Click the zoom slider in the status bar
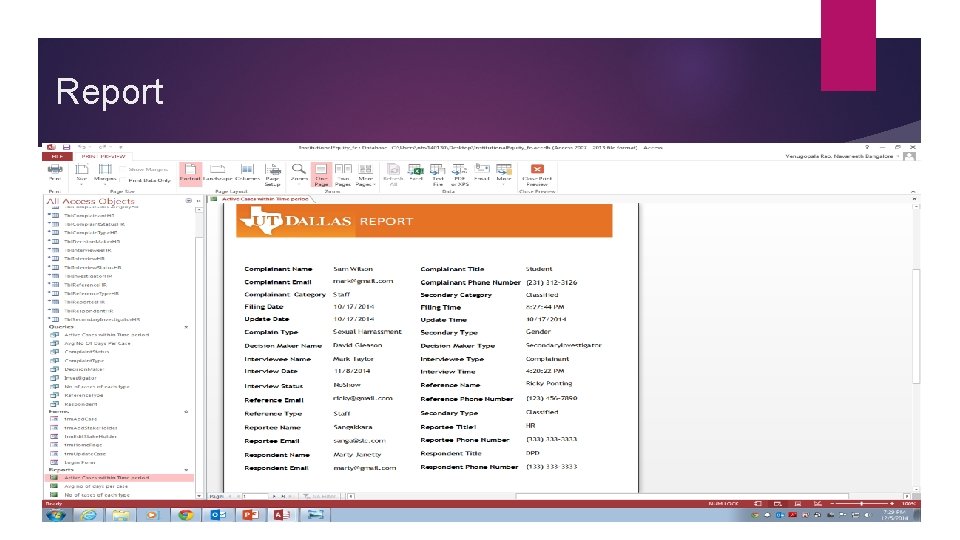The height and width of the screenshot is (540, 960). [862, 503]
